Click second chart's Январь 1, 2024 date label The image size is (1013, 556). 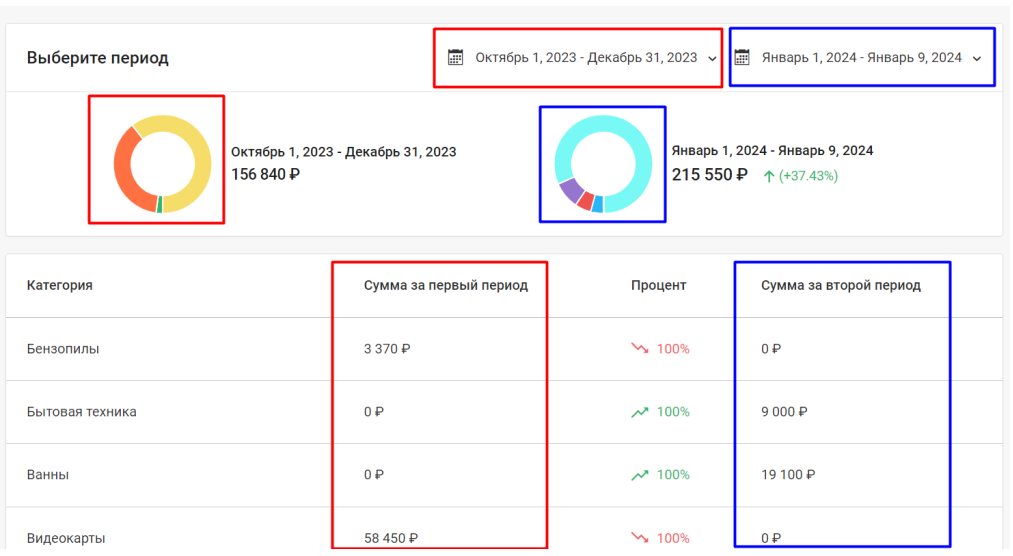tap(773, 150)
